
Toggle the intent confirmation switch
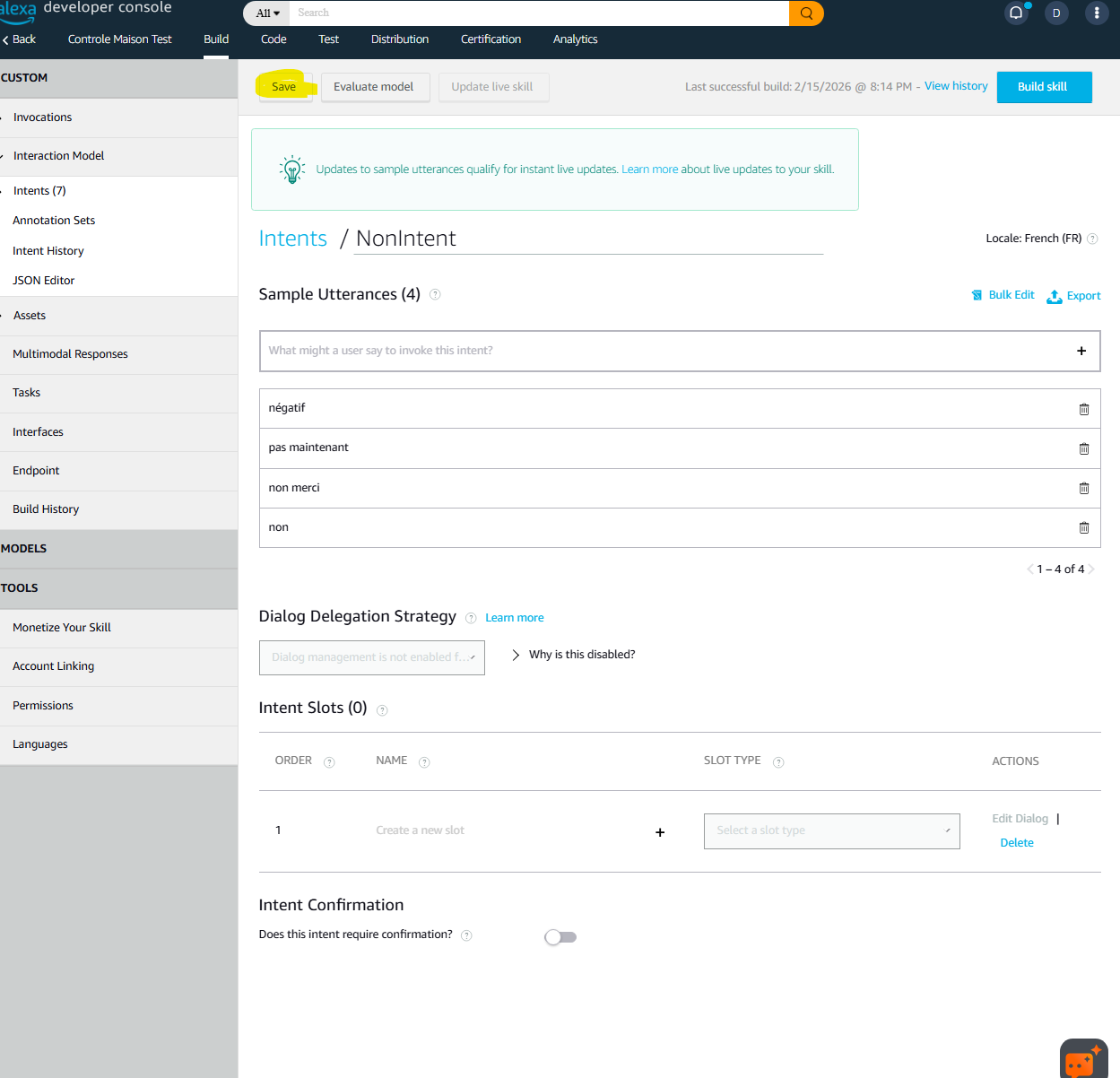560,937
